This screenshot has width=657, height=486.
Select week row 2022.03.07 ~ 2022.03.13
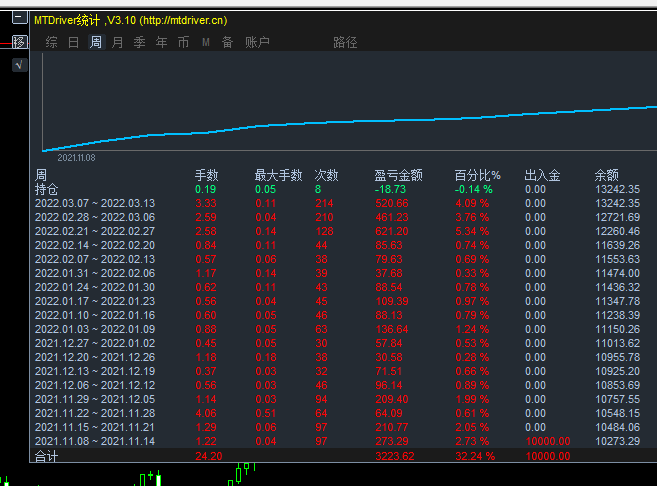tap(345, 203)
